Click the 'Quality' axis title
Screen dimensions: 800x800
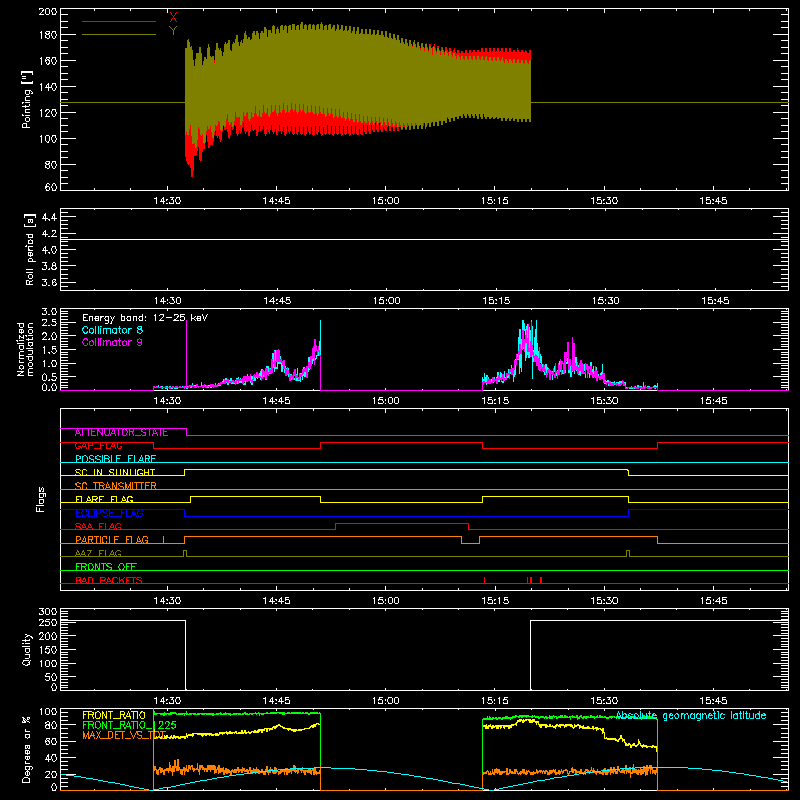pyautogui.click(x=27, y=649)
